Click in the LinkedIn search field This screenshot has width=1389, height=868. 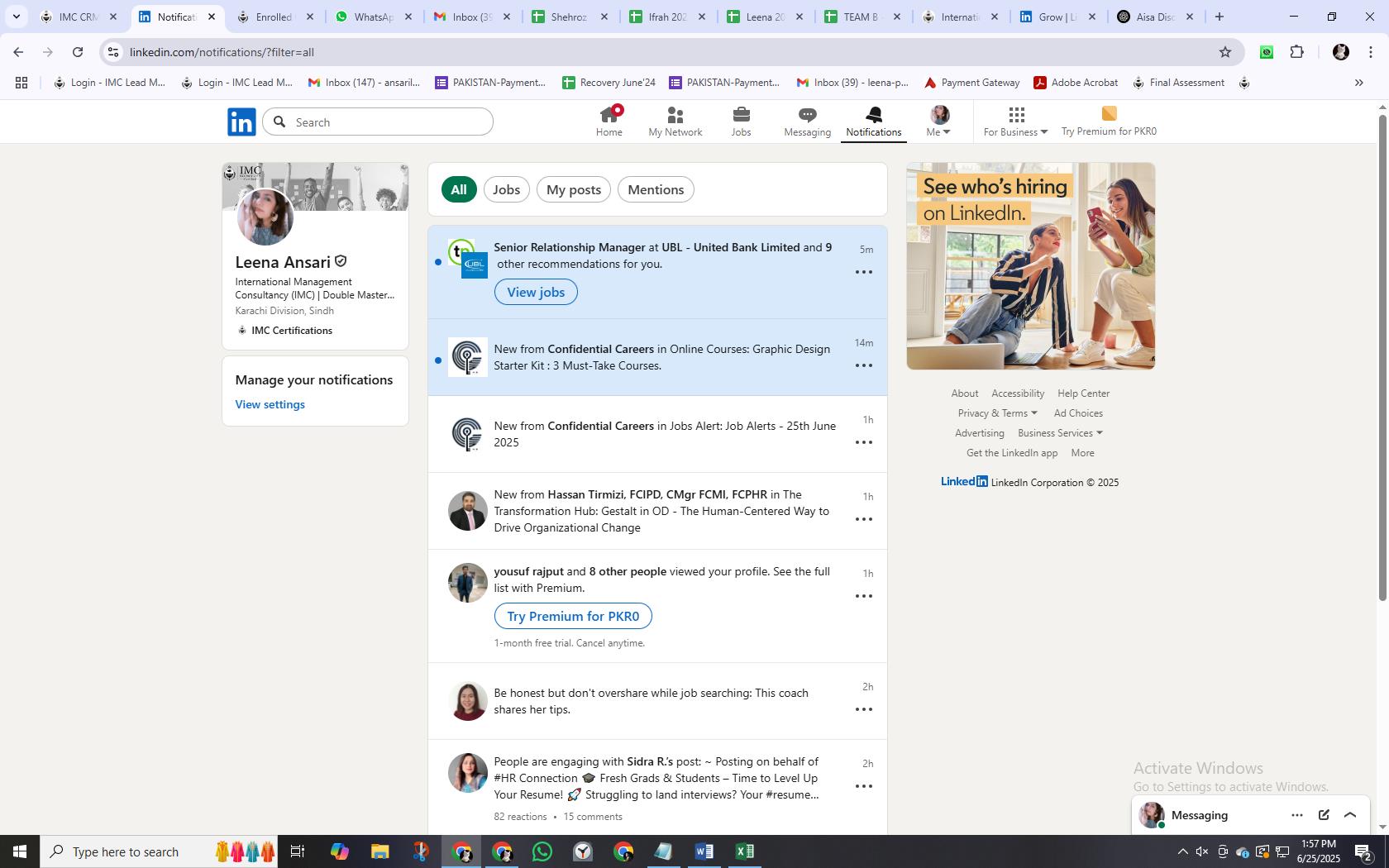379,122
